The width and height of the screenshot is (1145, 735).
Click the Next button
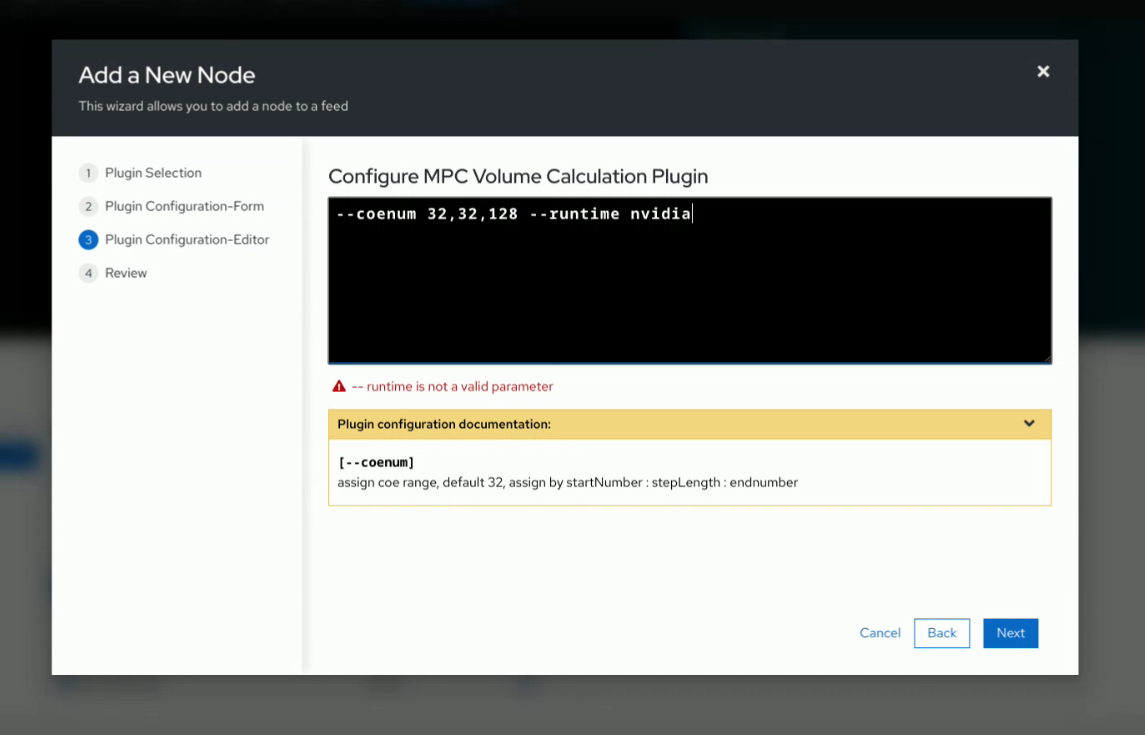[1010, 633]
